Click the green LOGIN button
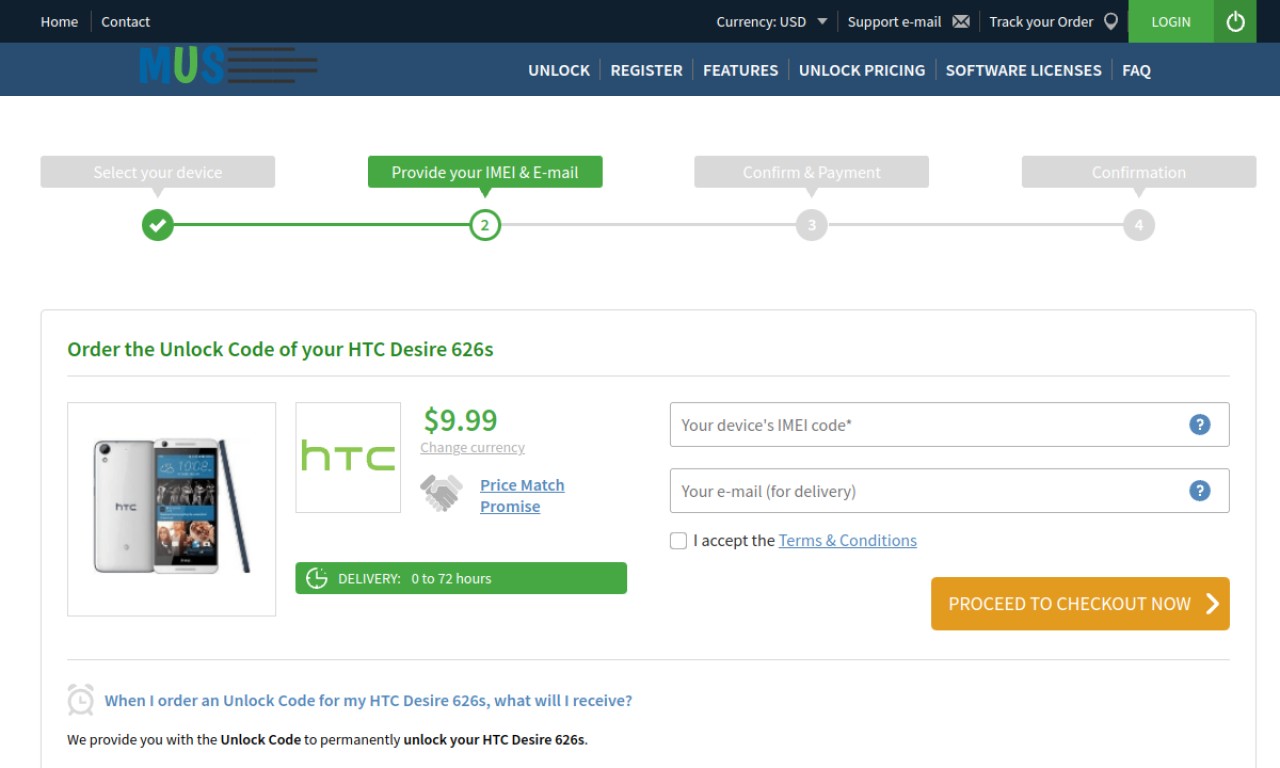This screenshot has height=768, width=1280. (1171, 21)
